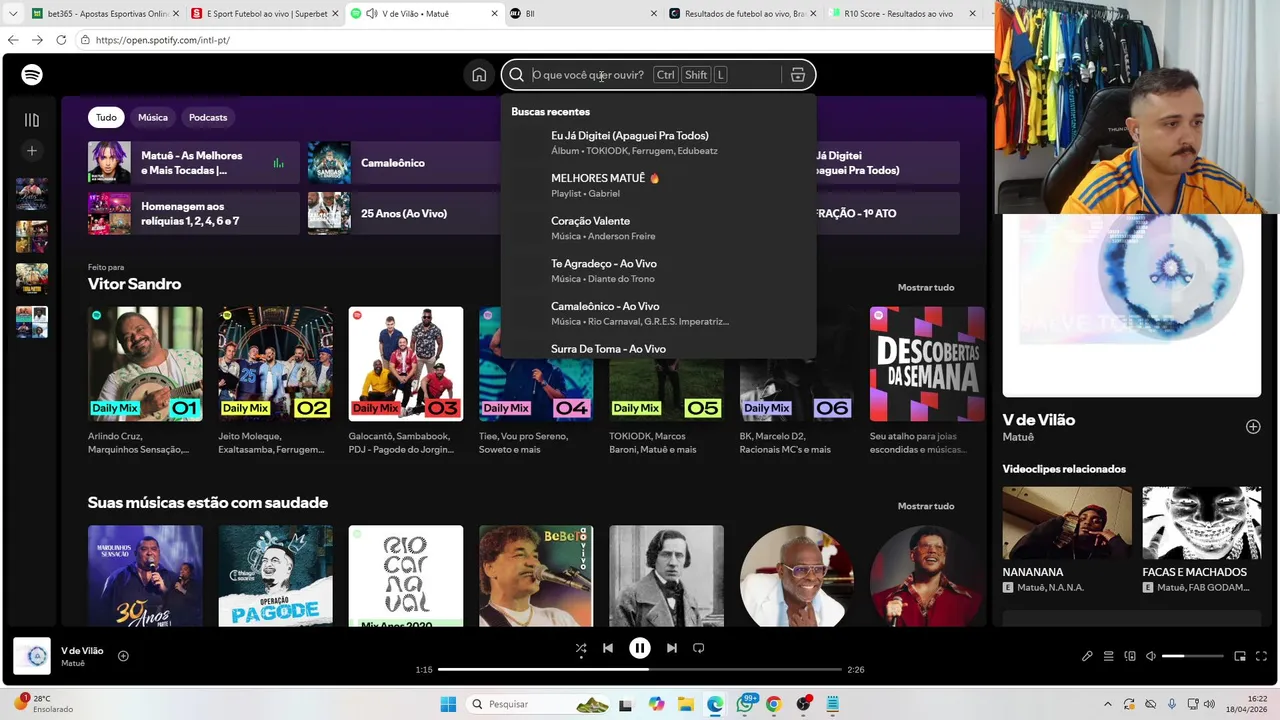Show lyrics with the microphone icon
This screenshot has height=720, width=1280.
coord(1087,656)
